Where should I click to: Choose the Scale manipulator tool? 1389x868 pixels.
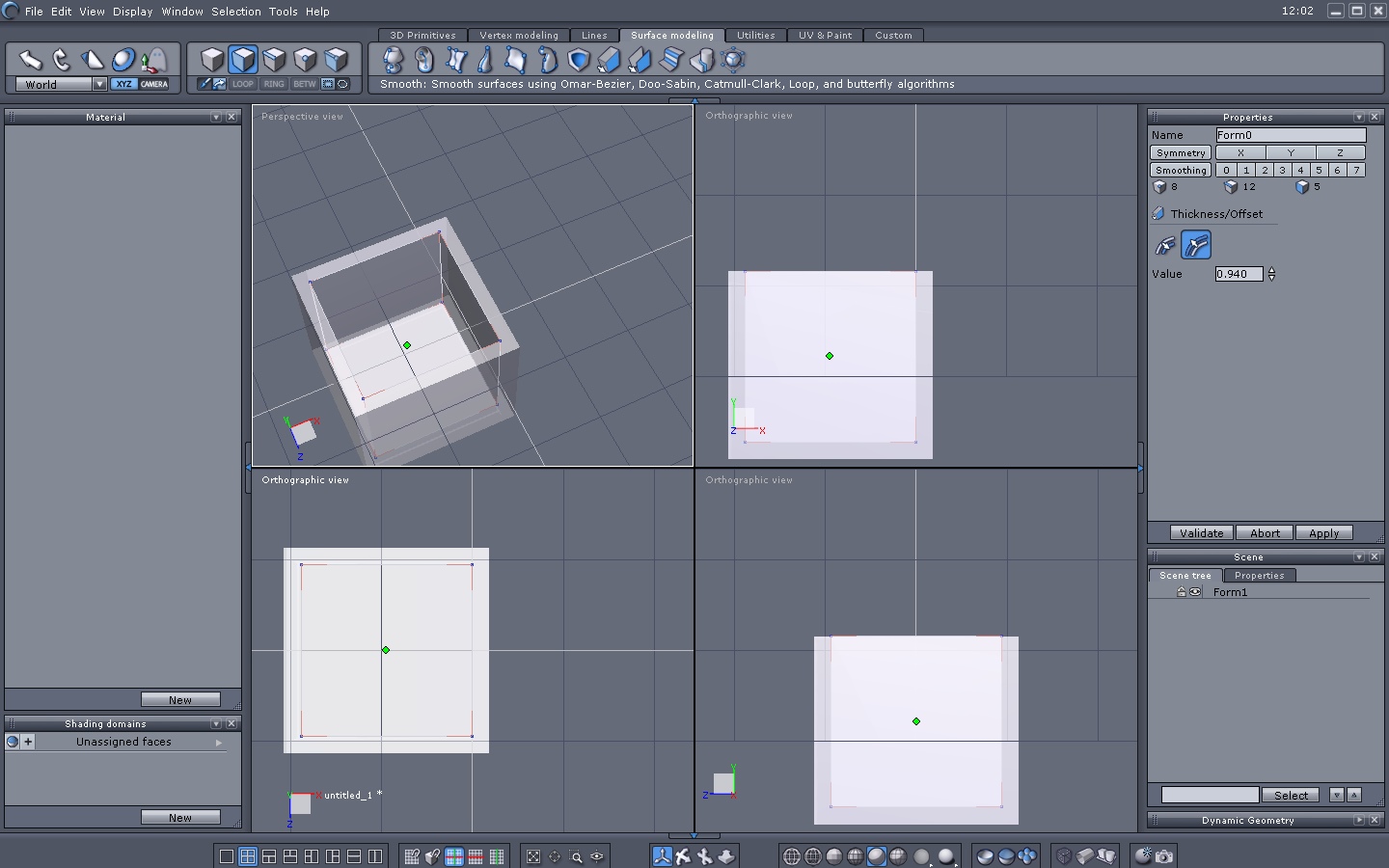[x=92, y=60]
